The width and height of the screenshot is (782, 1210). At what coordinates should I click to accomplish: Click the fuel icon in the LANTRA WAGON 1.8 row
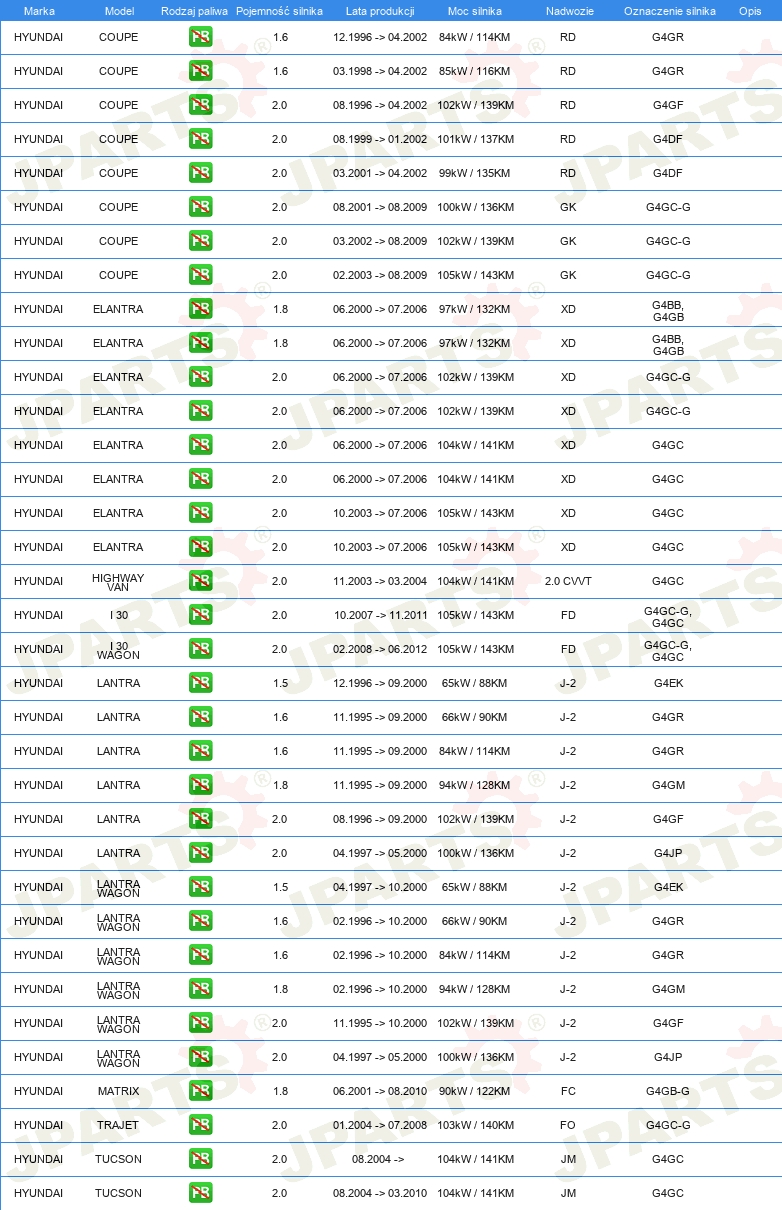click(200, 989)
